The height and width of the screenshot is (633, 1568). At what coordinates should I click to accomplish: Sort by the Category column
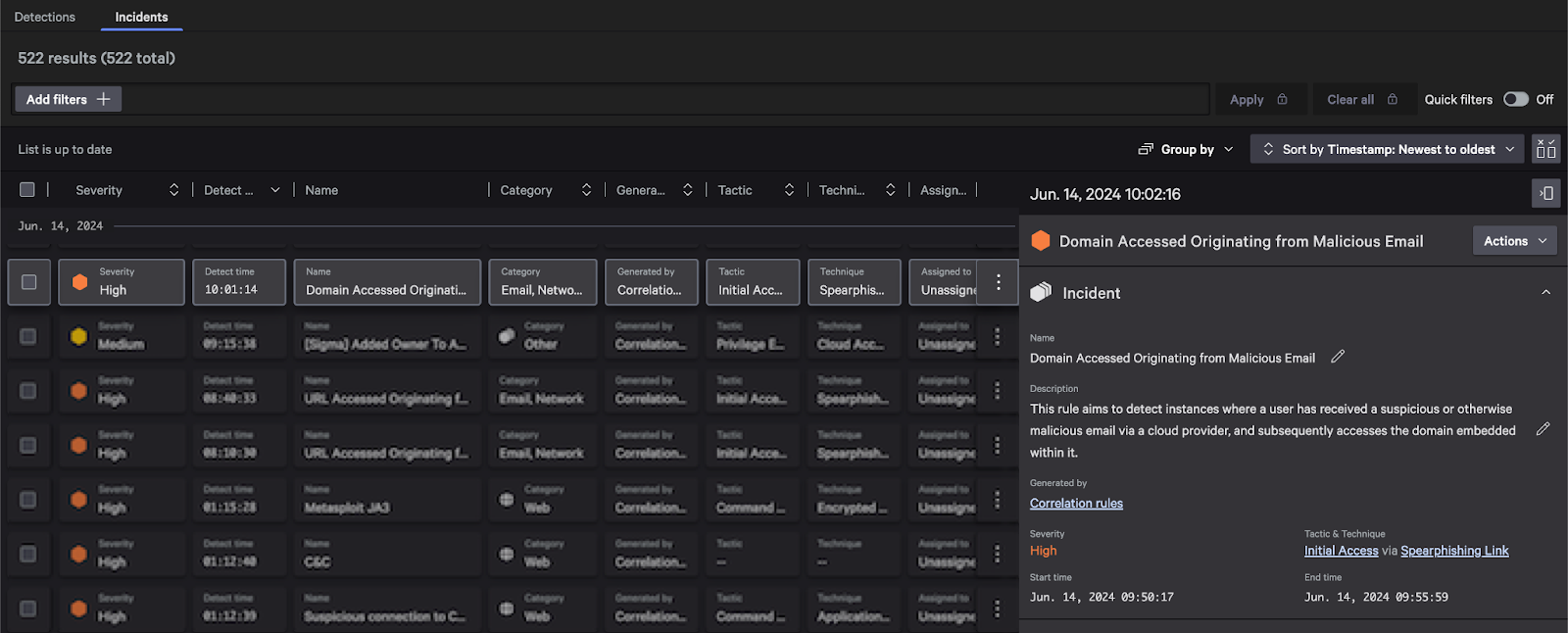[586, 190]
